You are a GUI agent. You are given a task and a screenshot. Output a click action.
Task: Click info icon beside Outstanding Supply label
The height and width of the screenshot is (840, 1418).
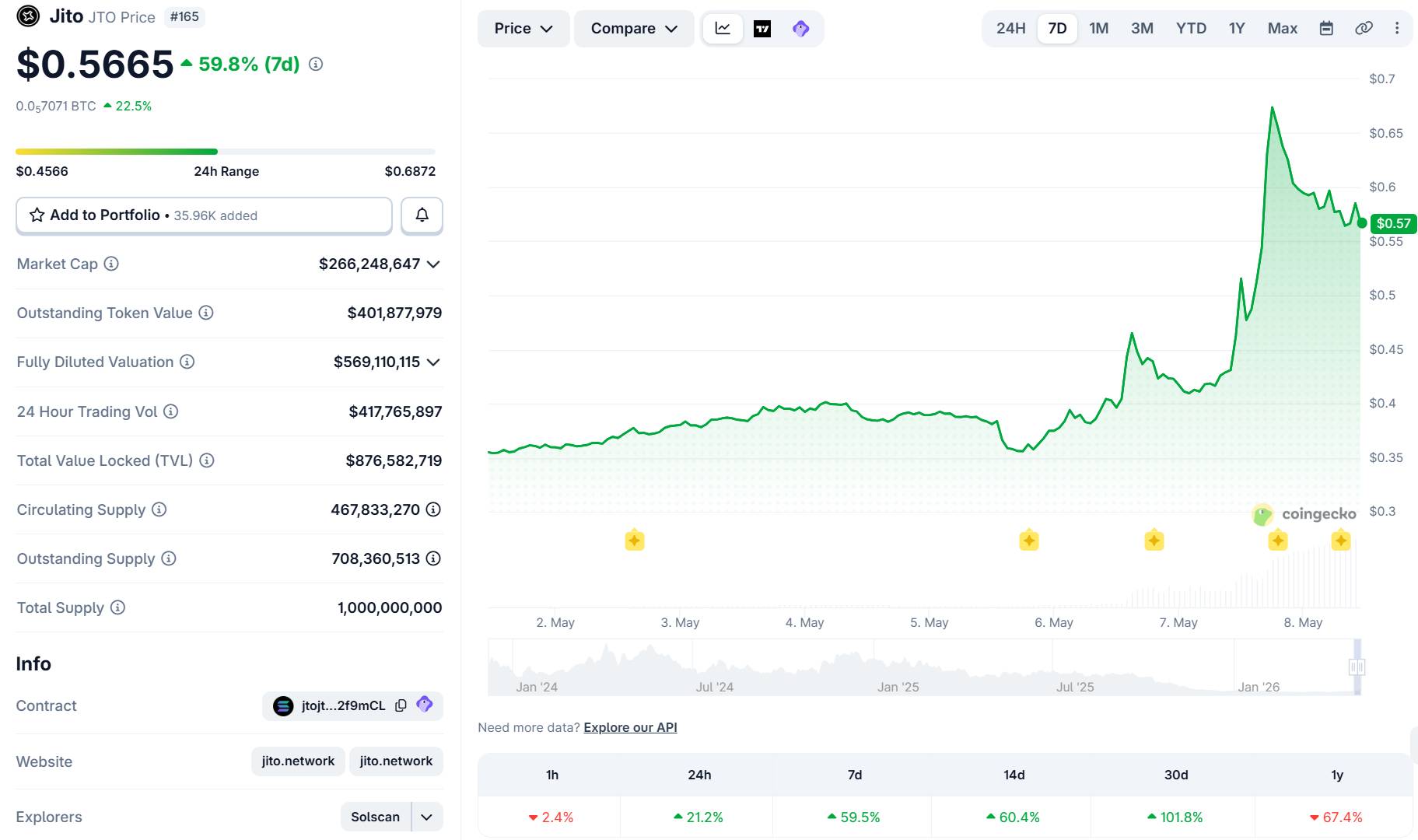[169, 558]
